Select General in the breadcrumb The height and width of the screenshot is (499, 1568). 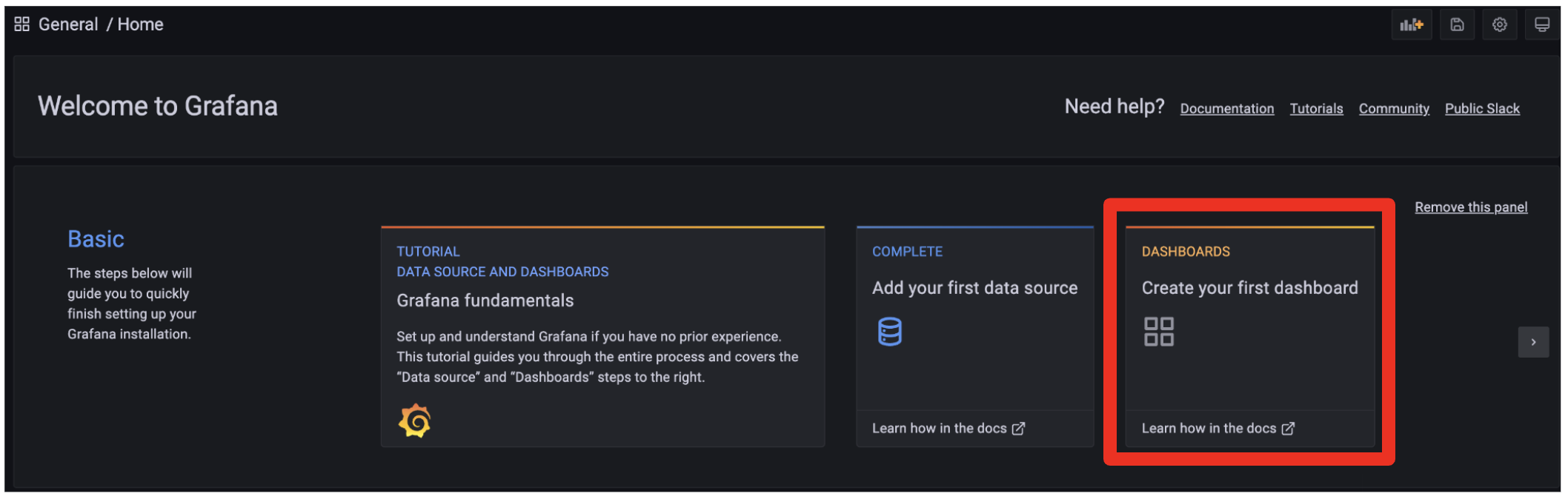[x=68, y=24]
